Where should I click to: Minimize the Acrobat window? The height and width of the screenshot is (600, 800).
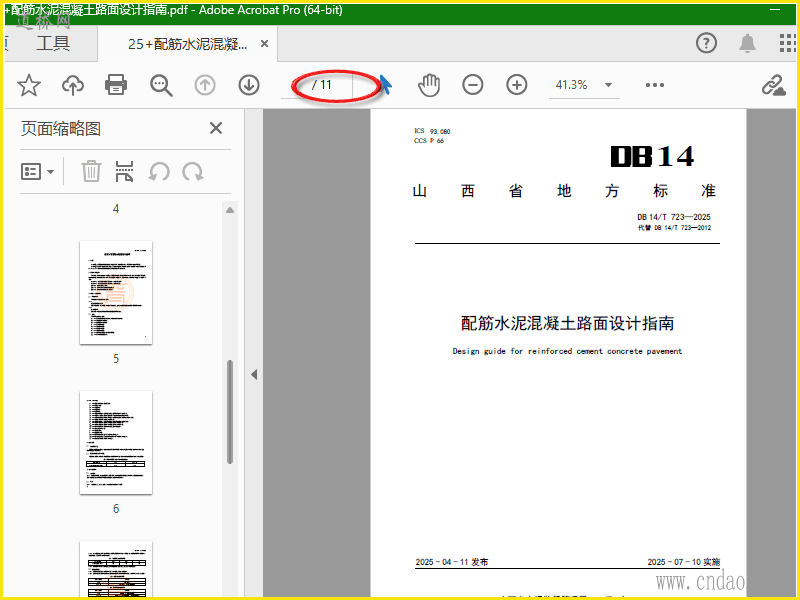tap(775, 10)
